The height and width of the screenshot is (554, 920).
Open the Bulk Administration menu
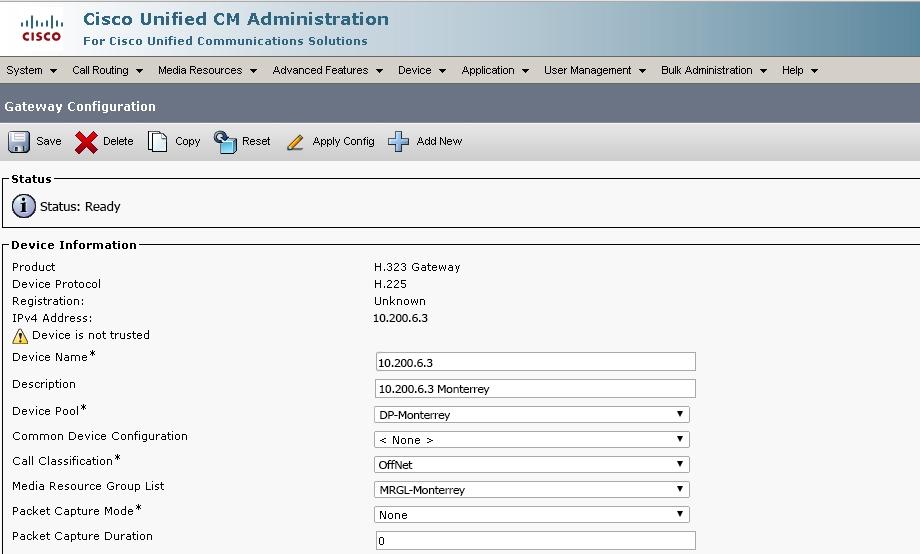click(714, 70)
